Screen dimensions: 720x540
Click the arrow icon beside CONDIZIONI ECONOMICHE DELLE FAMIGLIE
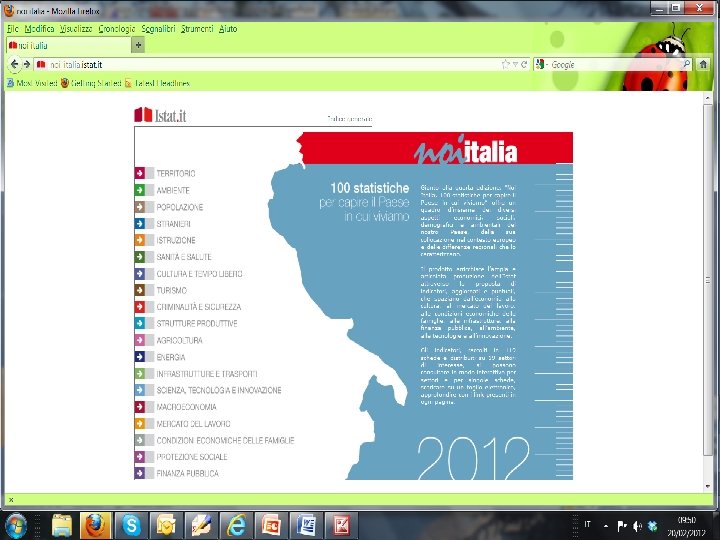(x=140, y=440)
